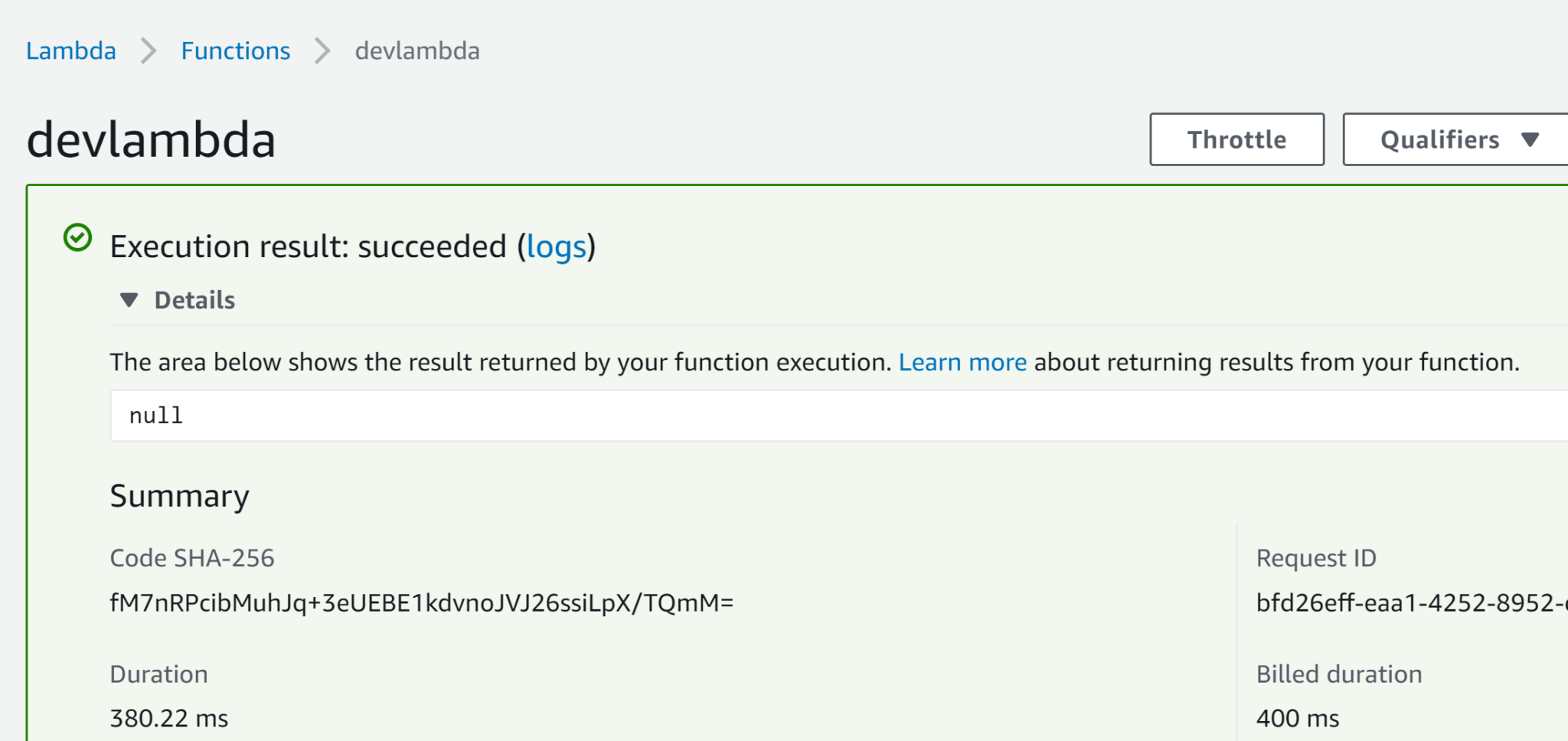Open the execution logs link
This screenshot has height=741, width=1568.
557,247
